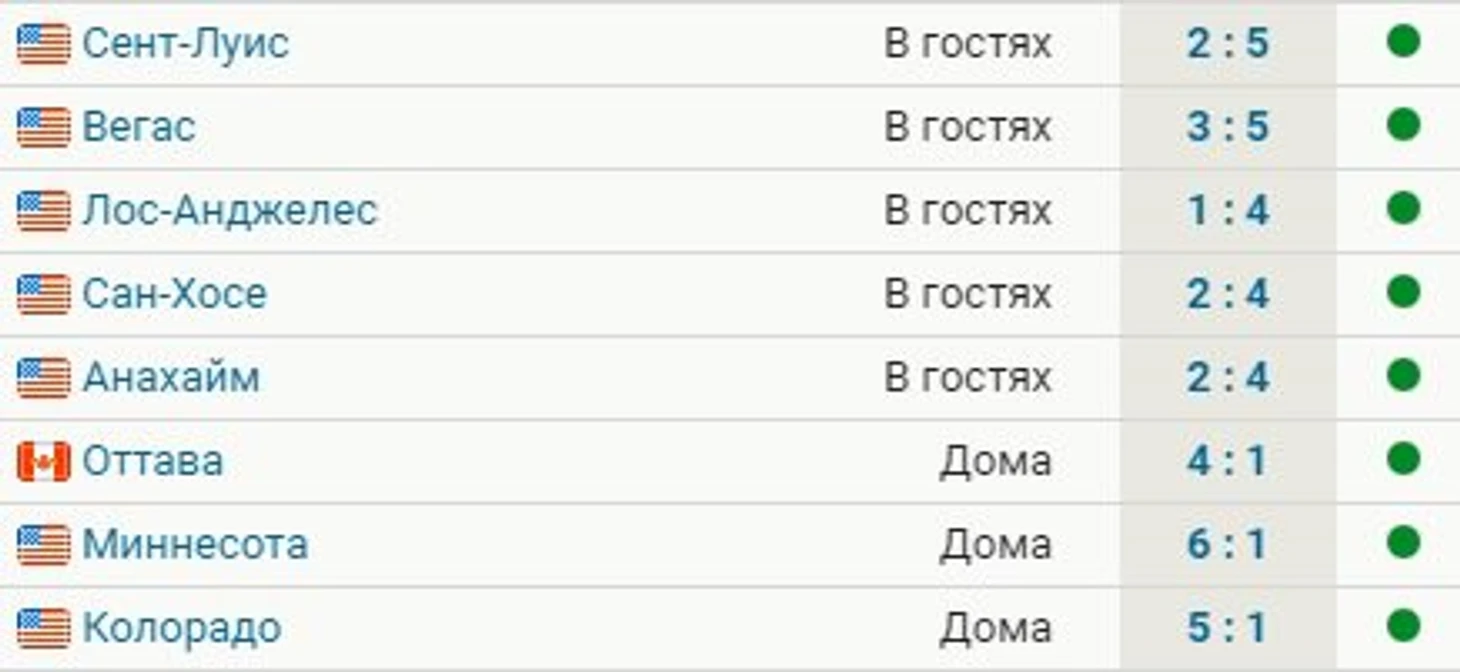The height and width of the screenshot is (672, 1460).
Task: Open the Сент-Луис team link
Action: pyautogui.click(x=185, y=43)
